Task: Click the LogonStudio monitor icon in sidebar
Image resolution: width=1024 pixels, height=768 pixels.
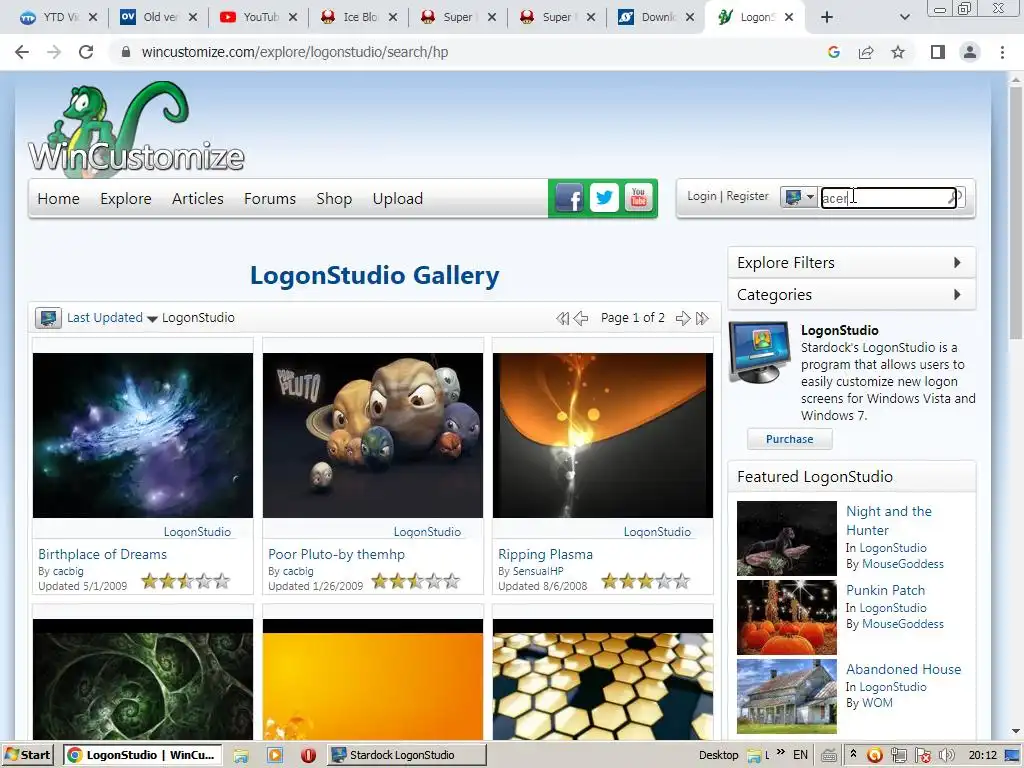Action: tap(760, 353)
